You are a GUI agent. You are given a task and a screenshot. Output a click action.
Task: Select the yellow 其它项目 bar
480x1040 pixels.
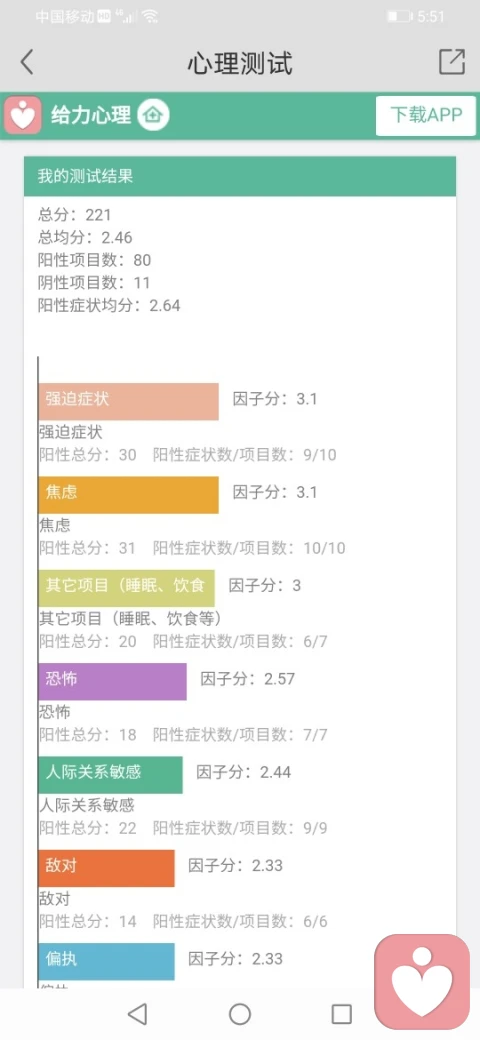tap(126, 588)
